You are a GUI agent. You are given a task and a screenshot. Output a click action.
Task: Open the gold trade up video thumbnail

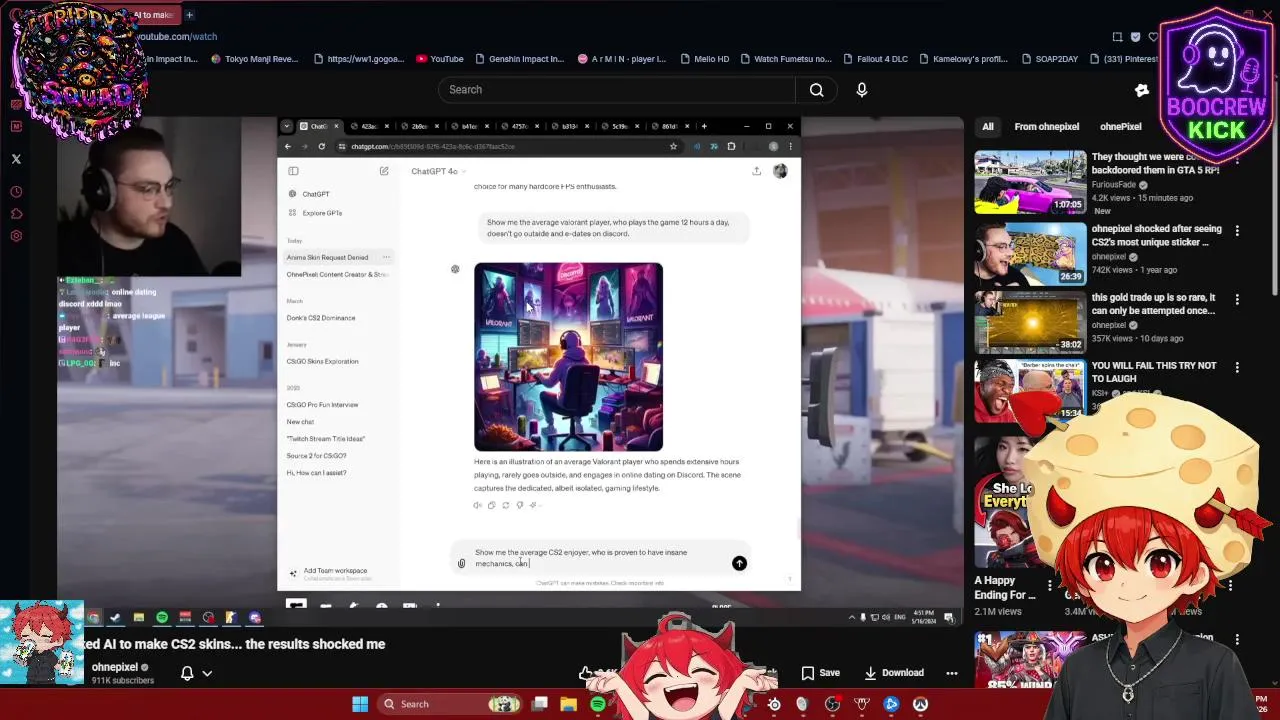[x=1030, y=322]
